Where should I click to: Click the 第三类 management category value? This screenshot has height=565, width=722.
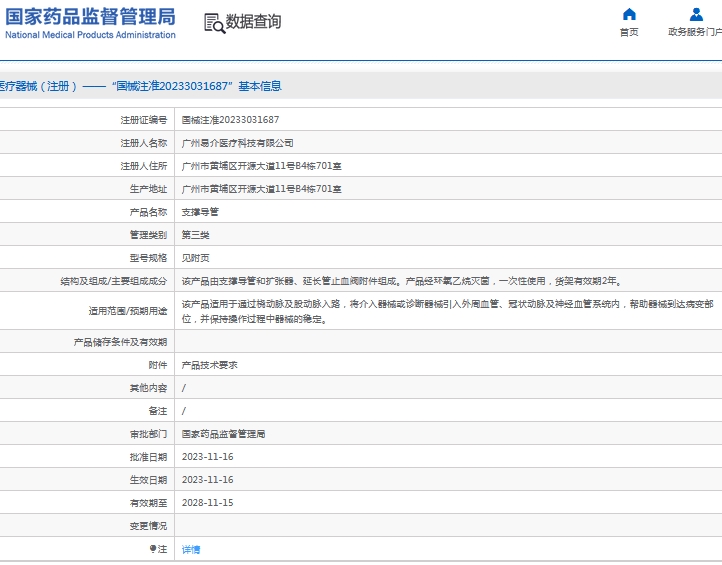click(x=195, y=235)
